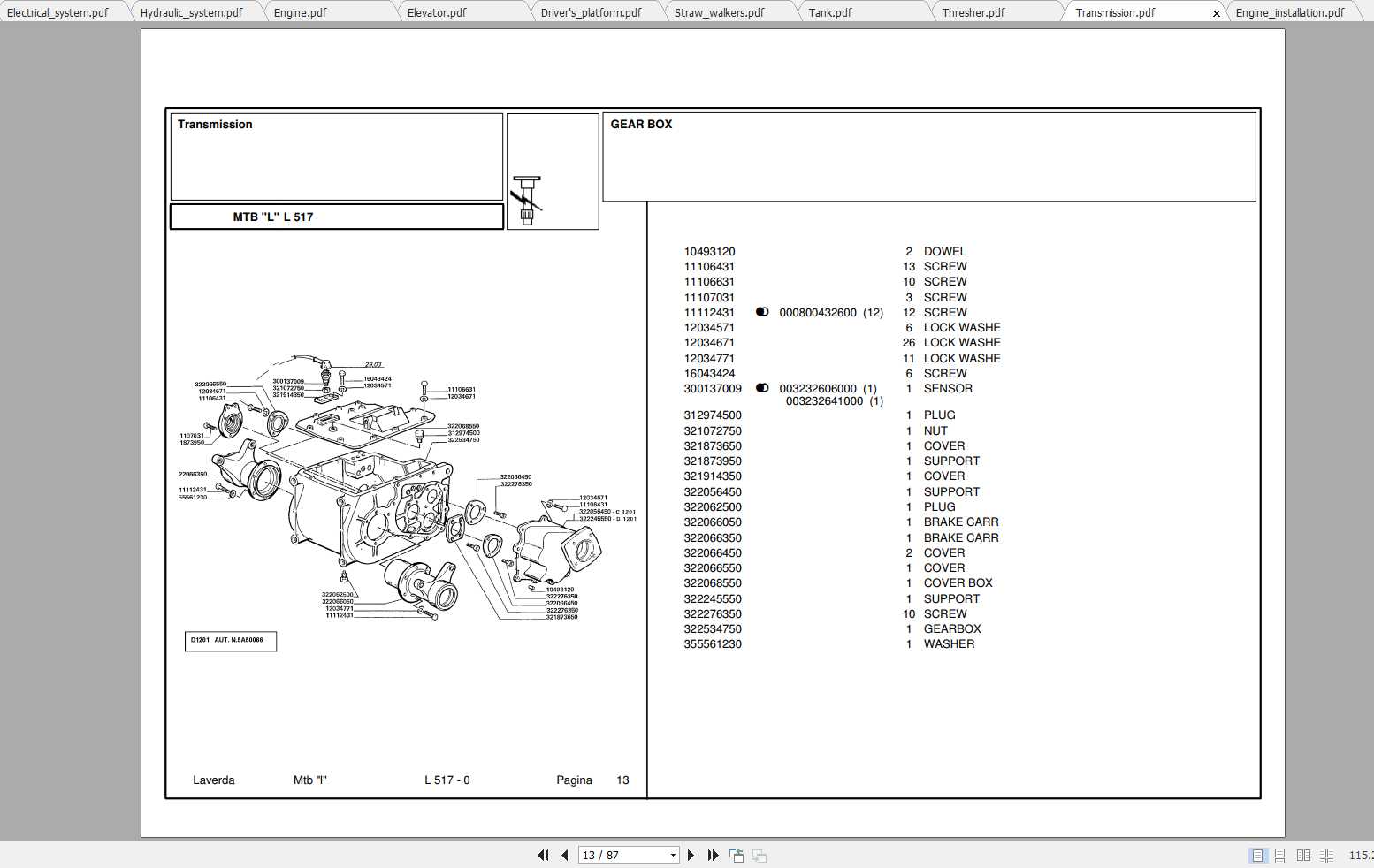The height and width of the screenshot is (868, 1374).
Task: Click the next page arrow
Action: (x=691, y=855)
